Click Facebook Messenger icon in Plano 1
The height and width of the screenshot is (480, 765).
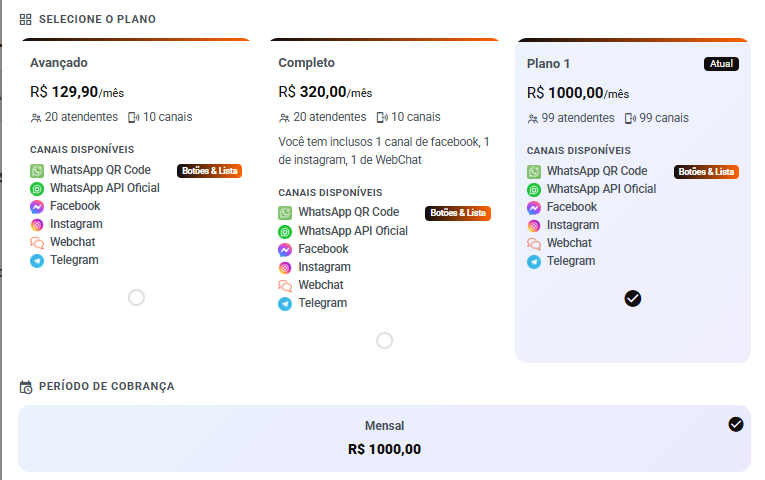[x=534, y=208]
